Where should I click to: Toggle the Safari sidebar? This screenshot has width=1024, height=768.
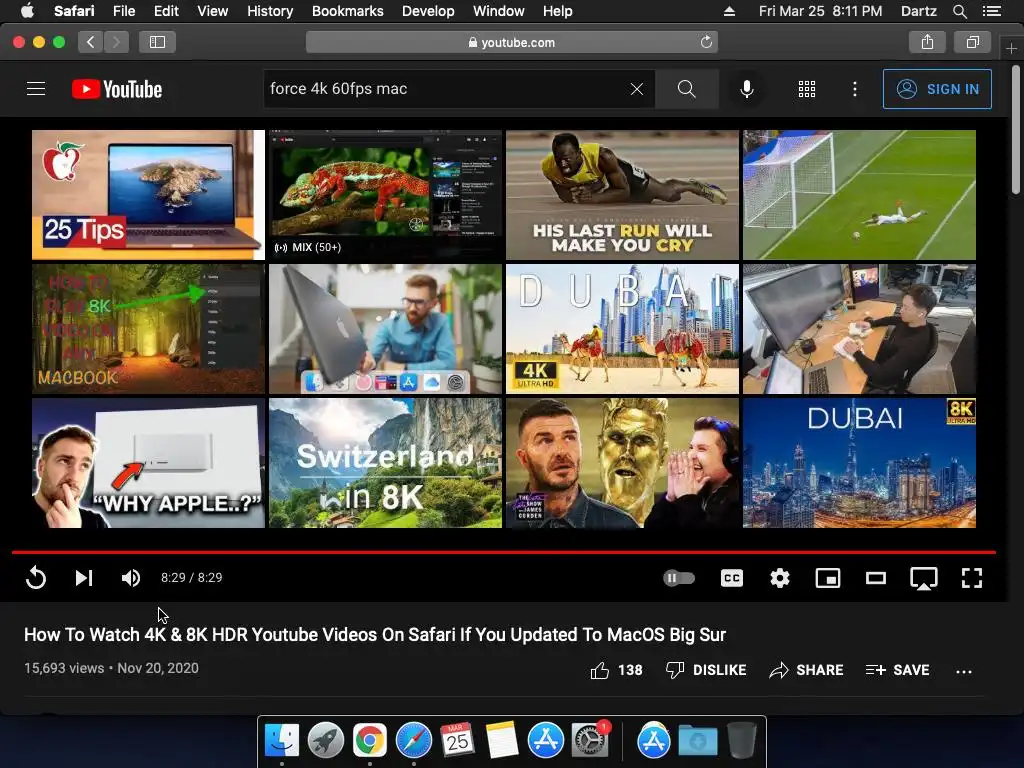coord(157,42)
